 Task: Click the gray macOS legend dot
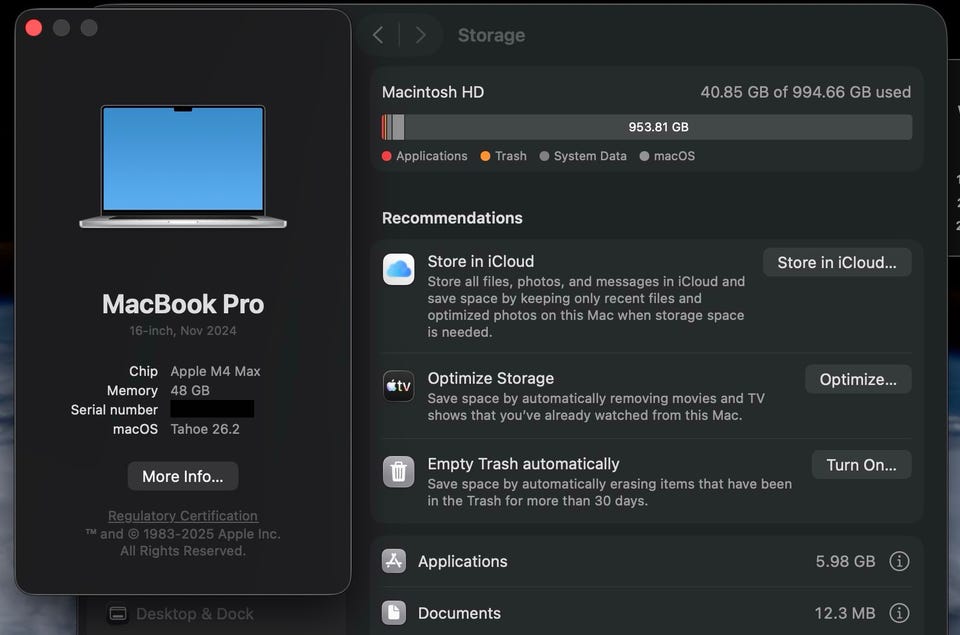(x=644, y=156)
